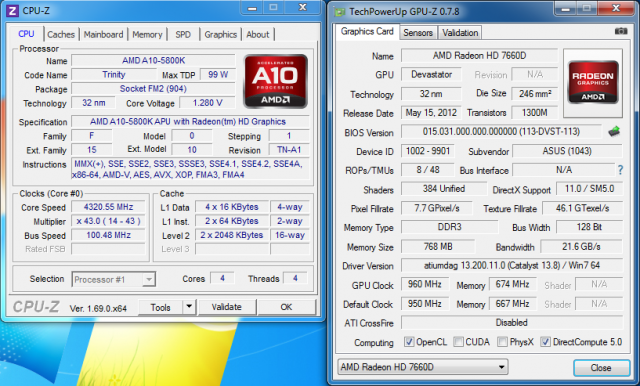Toggle the OpenCL checkbox
640x386 pixels.
click(x=409, y=342)
